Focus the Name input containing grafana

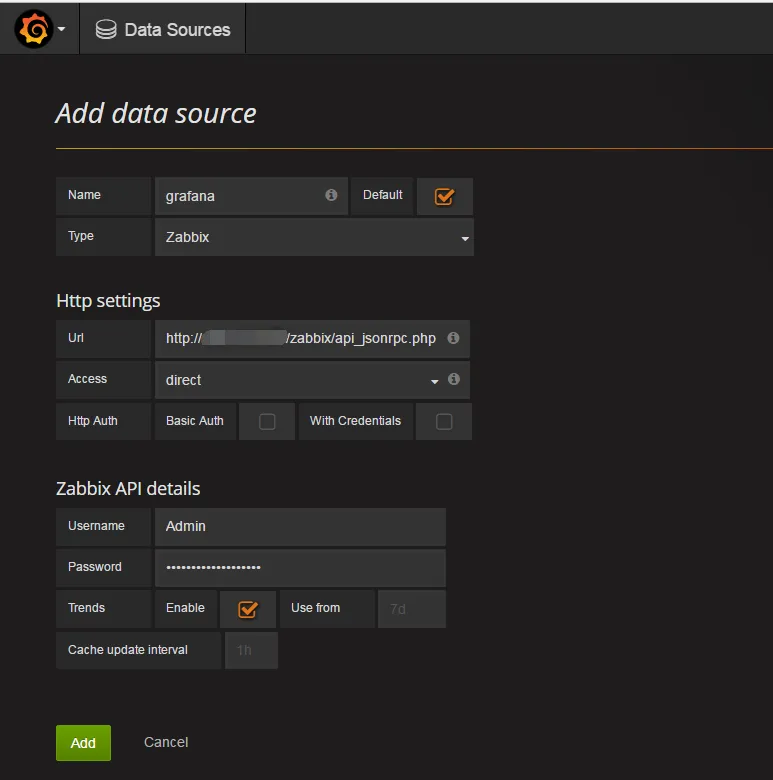240,196
